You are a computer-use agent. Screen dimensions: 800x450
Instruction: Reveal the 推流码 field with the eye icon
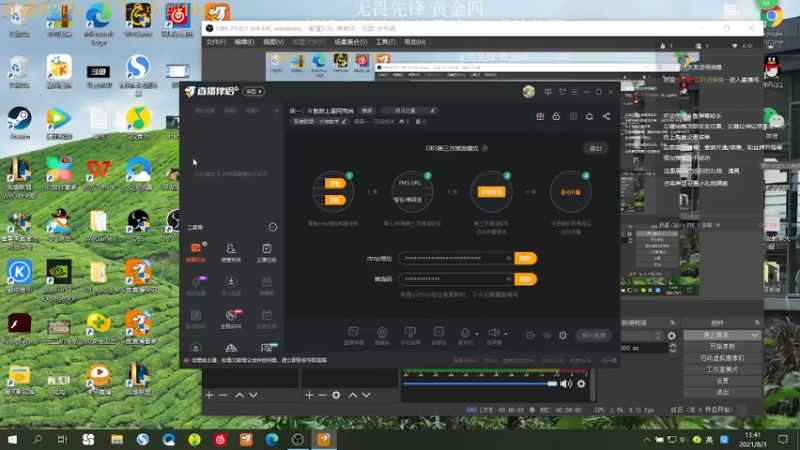pyautogui.click(x=509, y=279)
